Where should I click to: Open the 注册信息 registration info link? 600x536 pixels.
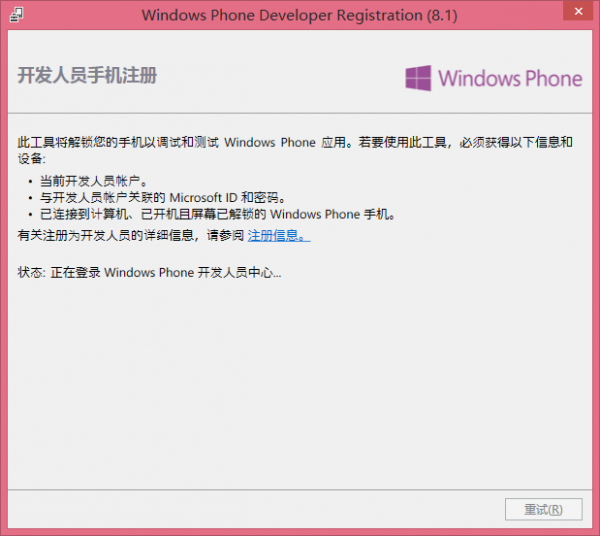[x=279, y=235]
